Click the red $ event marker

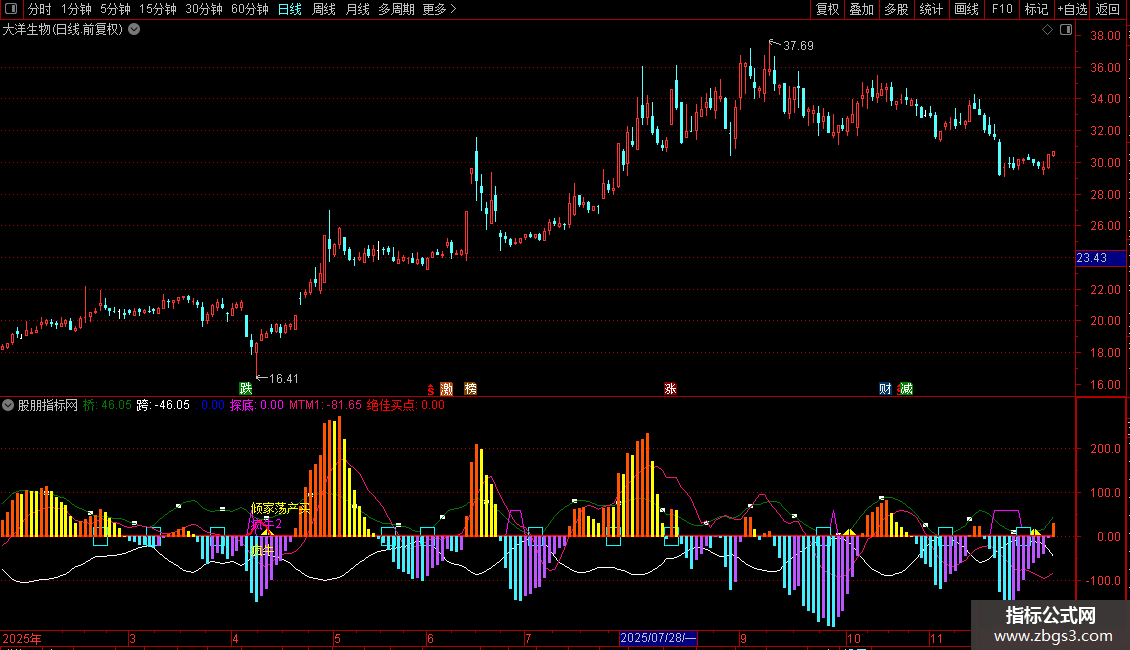pos(431,390)
